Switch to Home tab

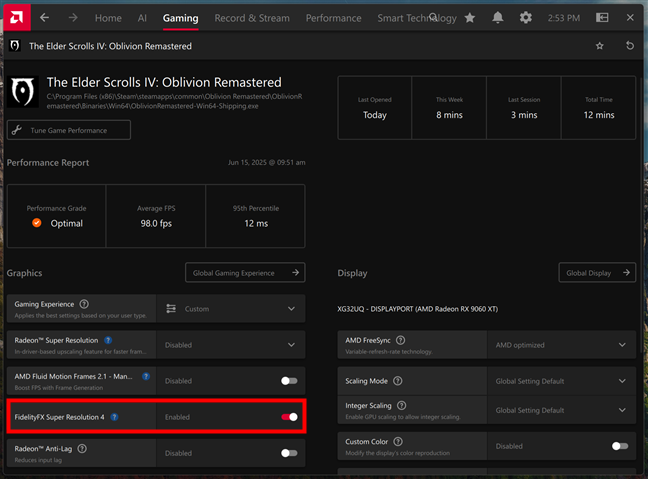coord(108,18)
